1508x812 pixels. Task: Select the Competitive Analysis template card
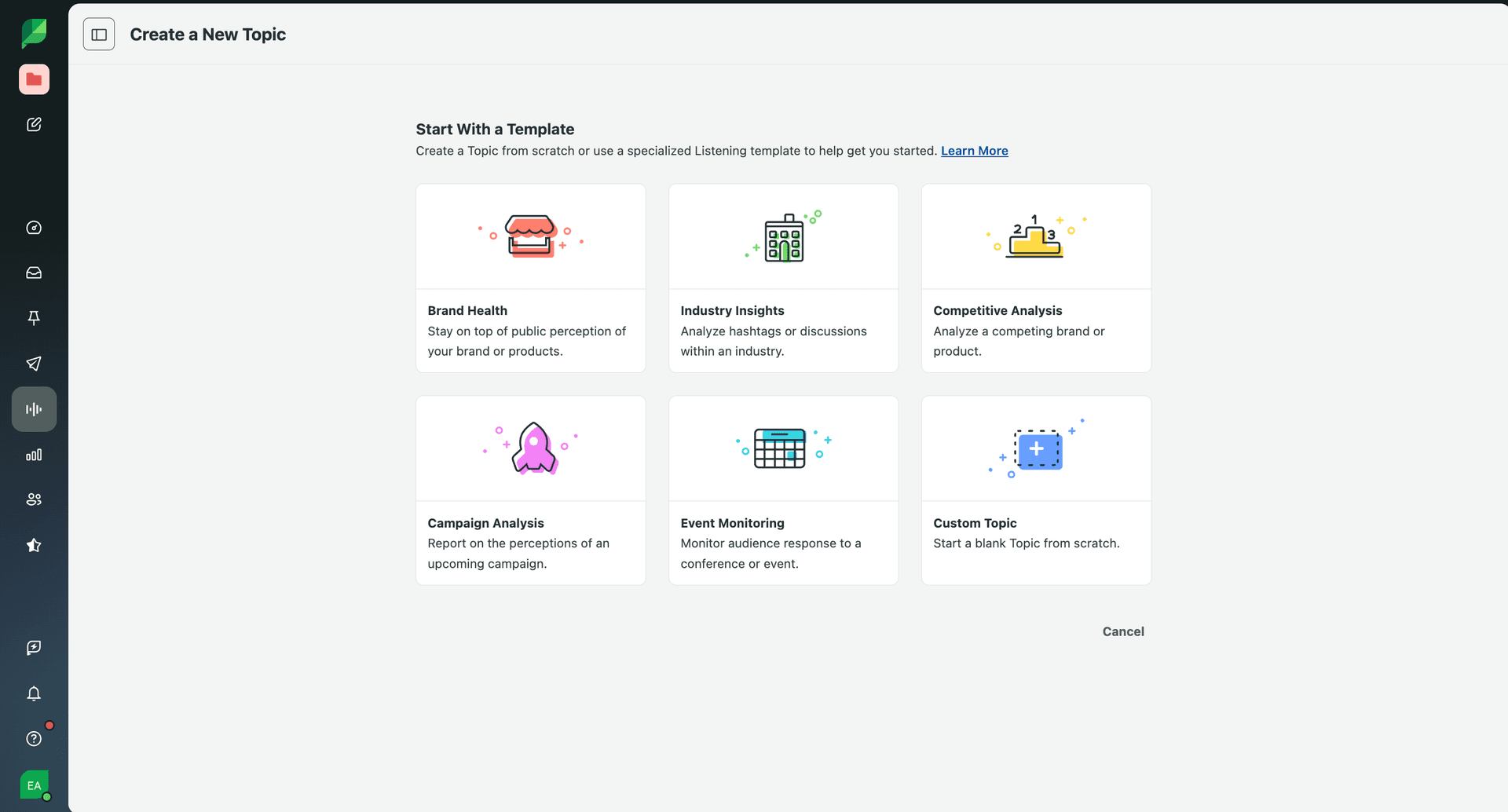pos(1036,278)
